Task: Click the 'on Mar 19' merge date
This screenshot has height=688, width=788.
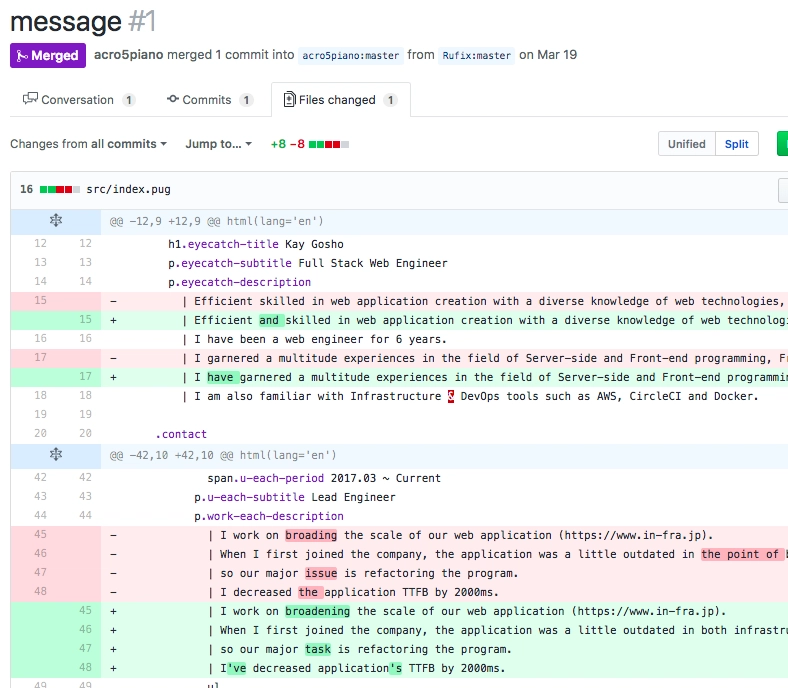Action: pos(548,55)
